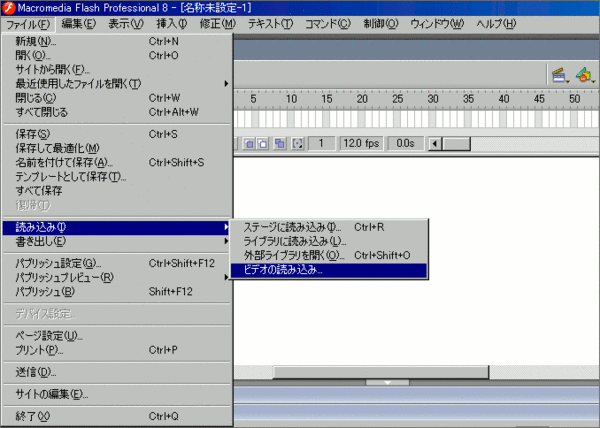Toggle Onion Skin Outlines button
This screenshot has width=600, height=428.
(x=263, y=144)
